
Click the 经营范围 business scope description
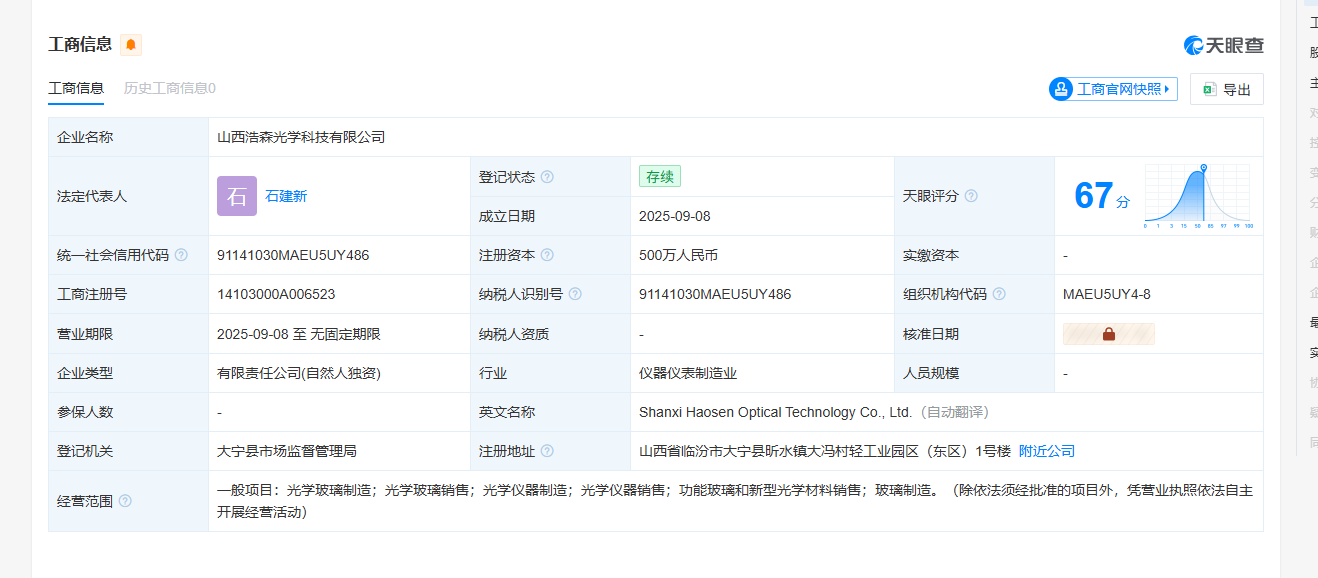pos(735,501)
